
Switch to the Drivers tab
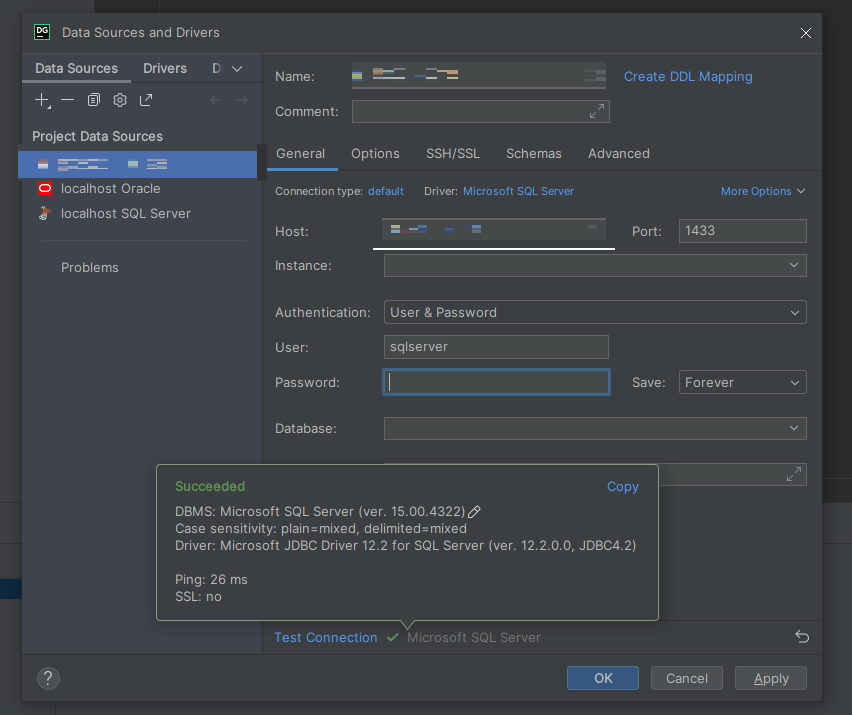pos(165,68)
